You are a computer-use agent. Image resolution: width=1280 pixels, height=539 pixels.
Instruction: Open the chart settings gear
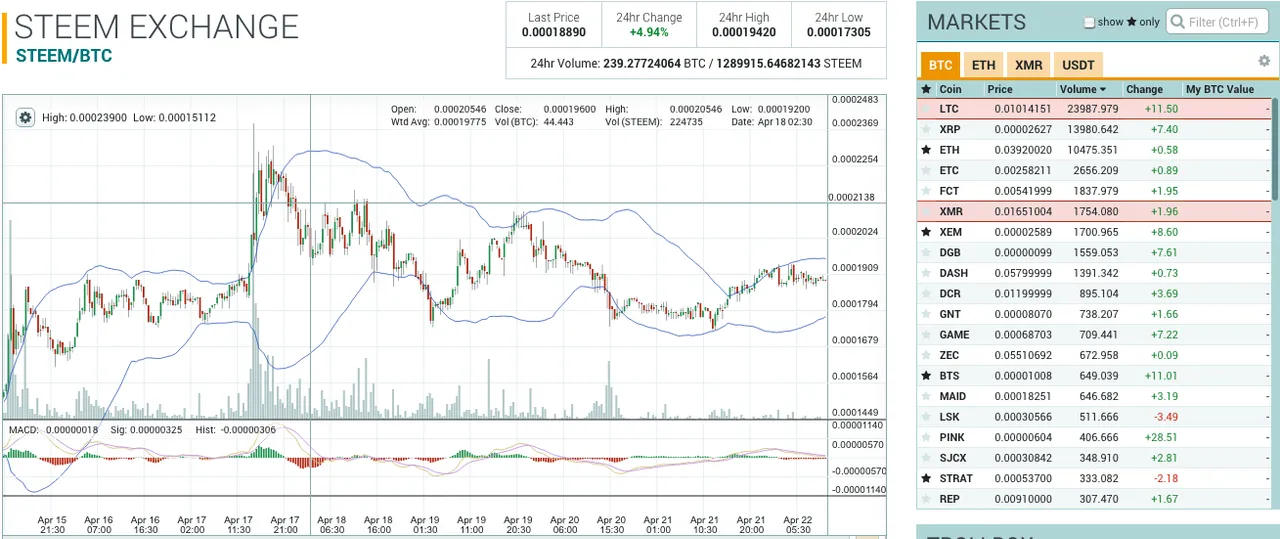[x=26, y=117]
